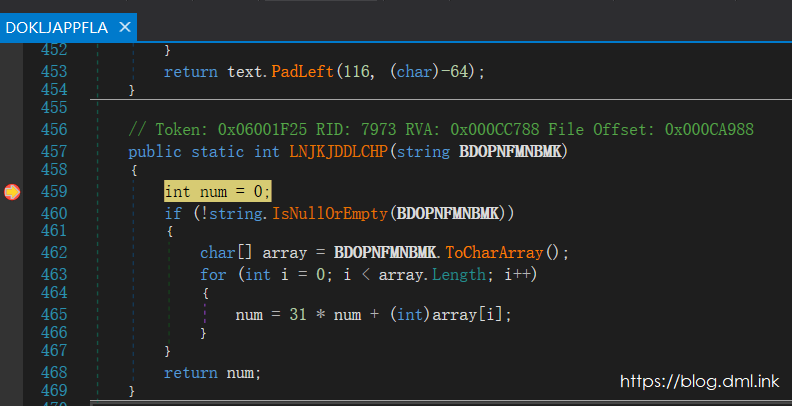Close the DOKLJAPPFLA tab

(125, 27)
